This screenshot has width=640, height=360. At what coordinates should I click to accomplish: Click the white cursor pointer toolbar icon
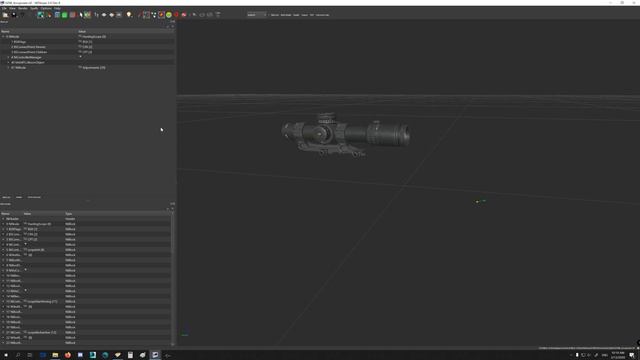(x=81, y=15)
